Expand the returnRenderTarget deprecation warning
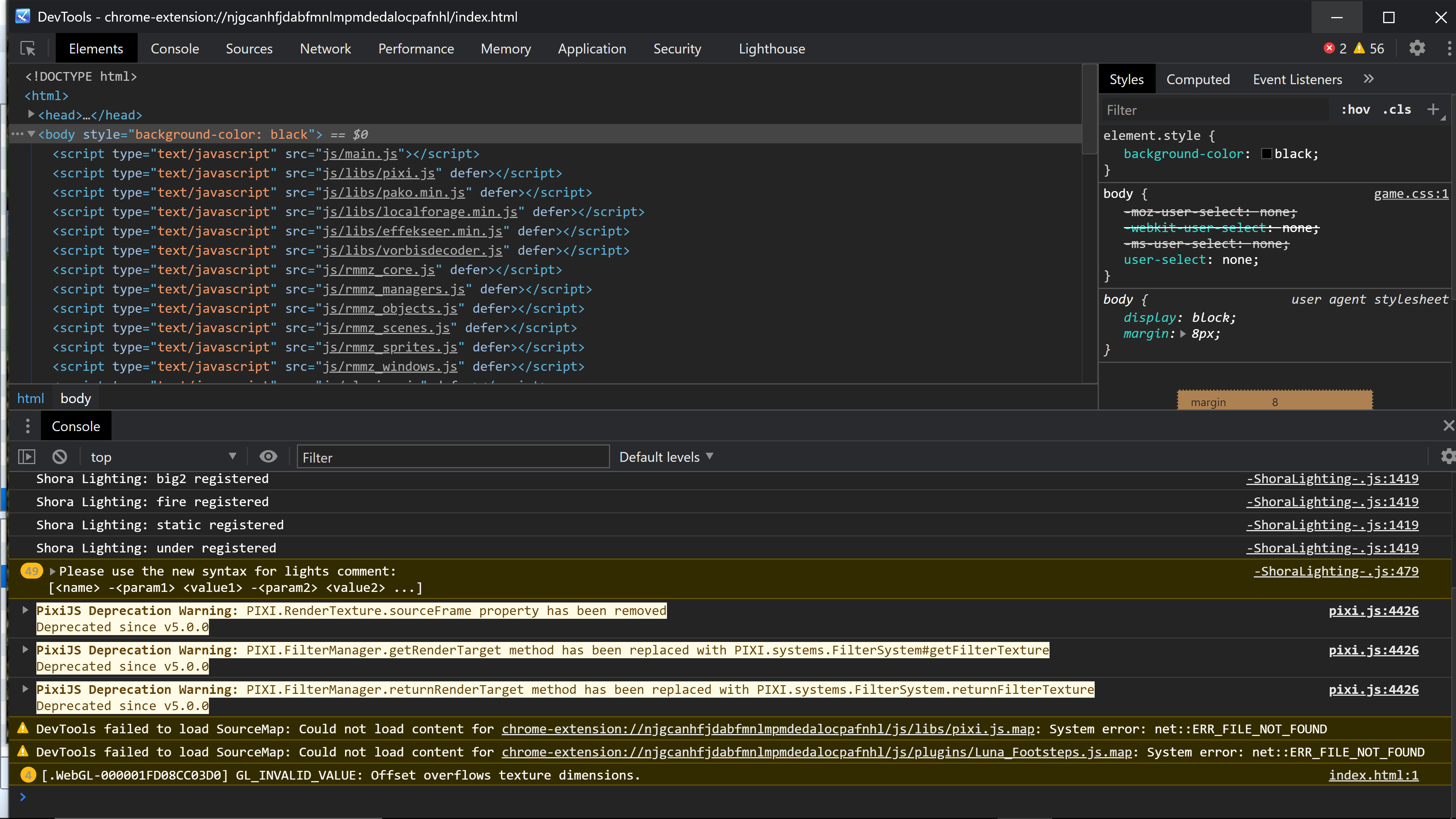This screenshot has height=819, width=1456. pyautogui.click(x=25, y=689)
